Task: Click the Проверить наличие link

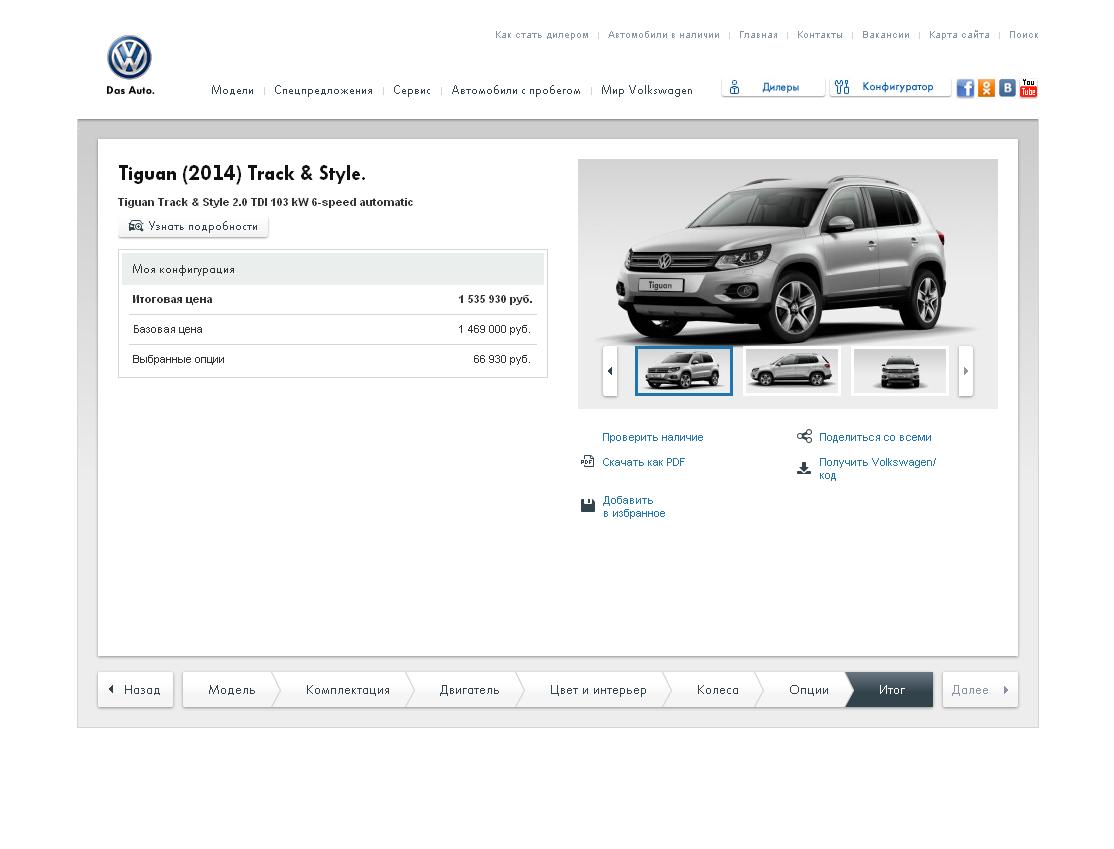Action: point(652,437)
